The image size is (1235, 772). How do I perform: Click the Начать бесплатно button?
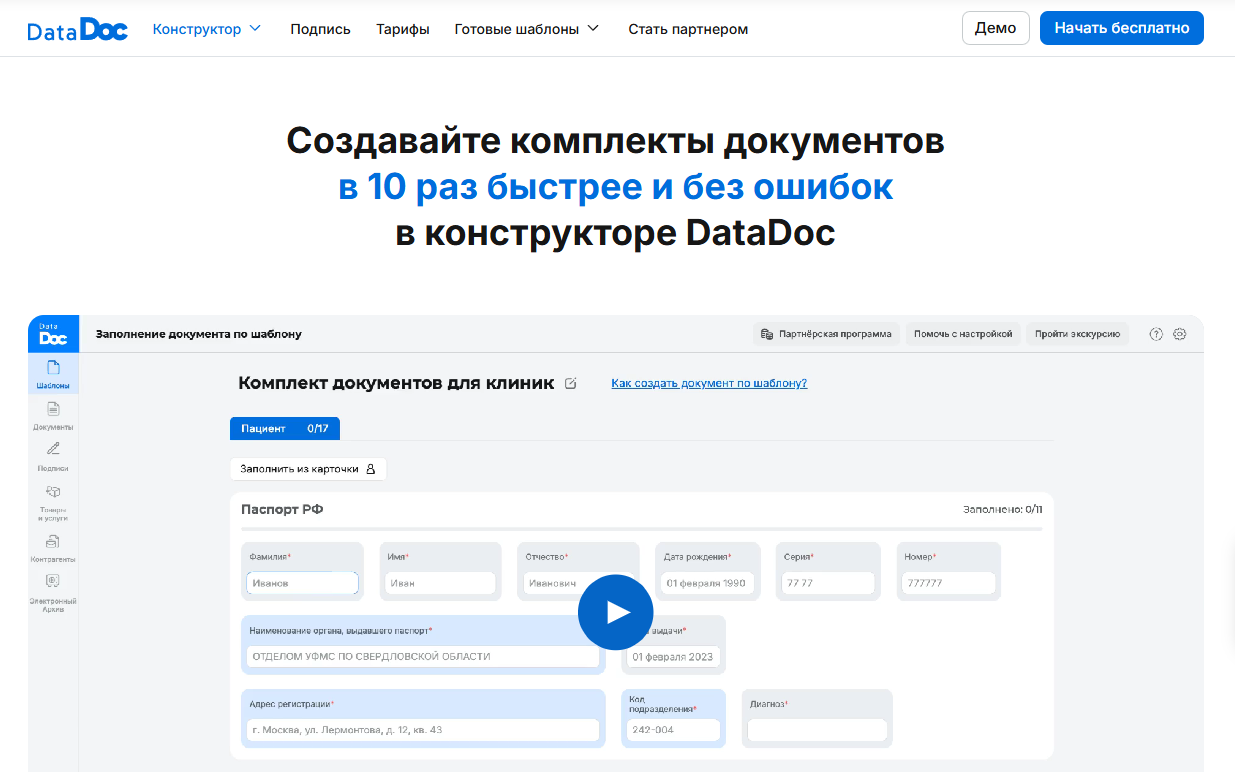click(x=1121, y=28)
